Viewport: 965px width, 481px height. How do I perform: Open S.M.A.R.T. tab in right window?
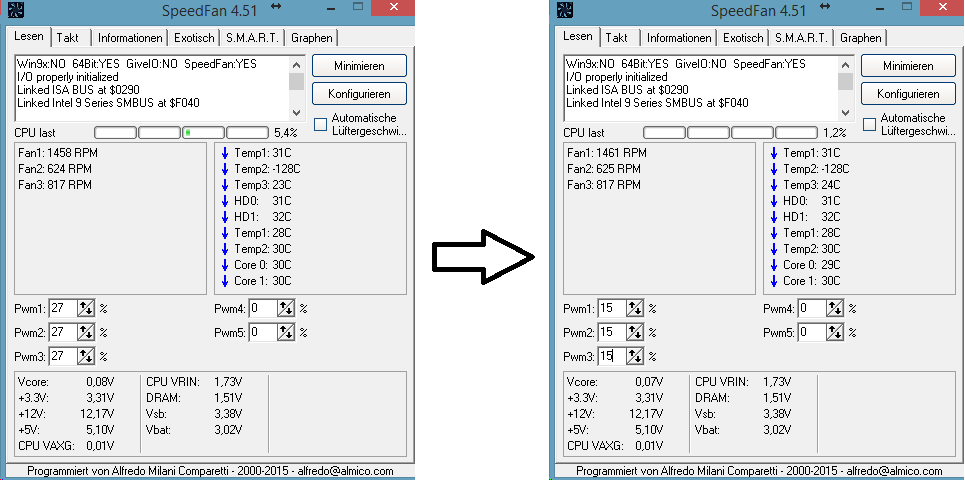pyautogui.click(x=802, y=38)
